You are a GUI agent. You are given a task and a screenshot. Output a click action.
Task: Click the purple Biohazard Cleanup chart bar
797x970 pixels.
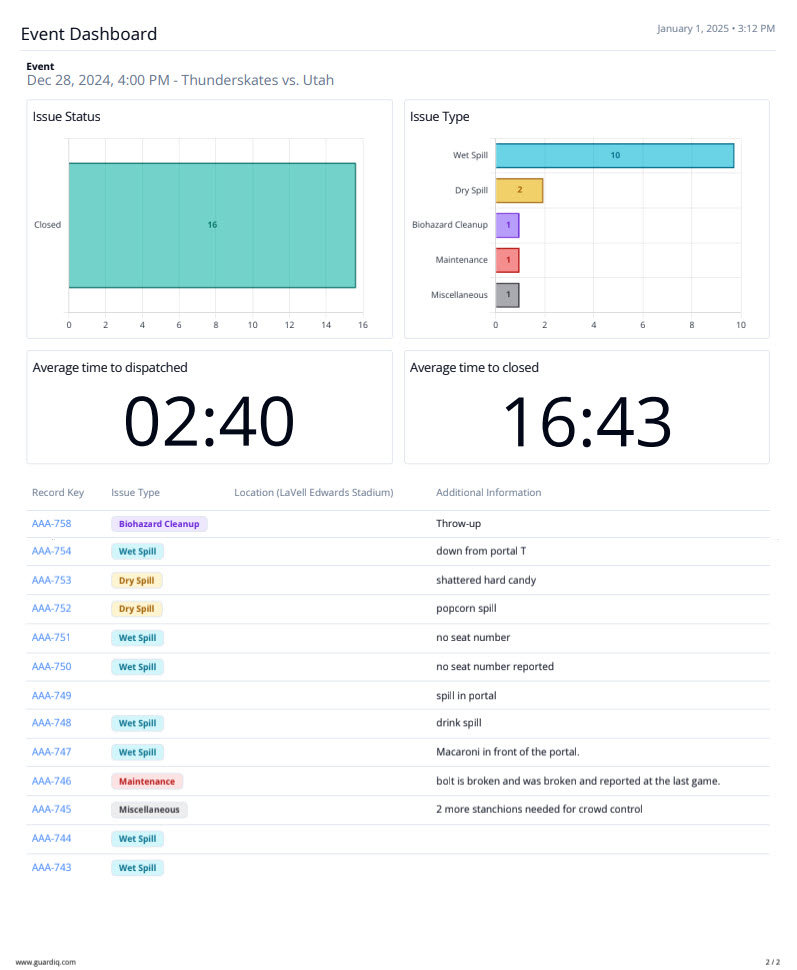(507, 225)
